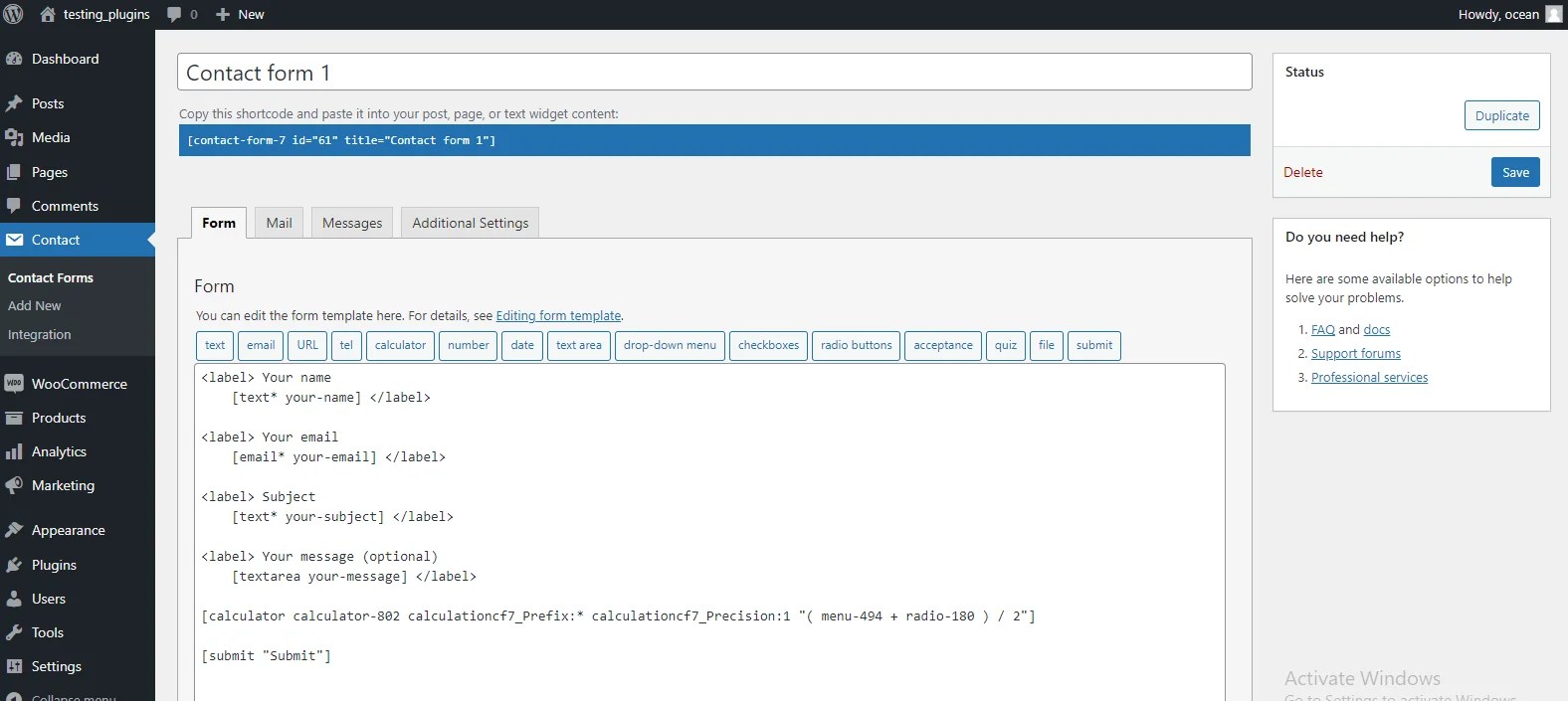Click the WordPress logo icon

(x=14, y=14)
